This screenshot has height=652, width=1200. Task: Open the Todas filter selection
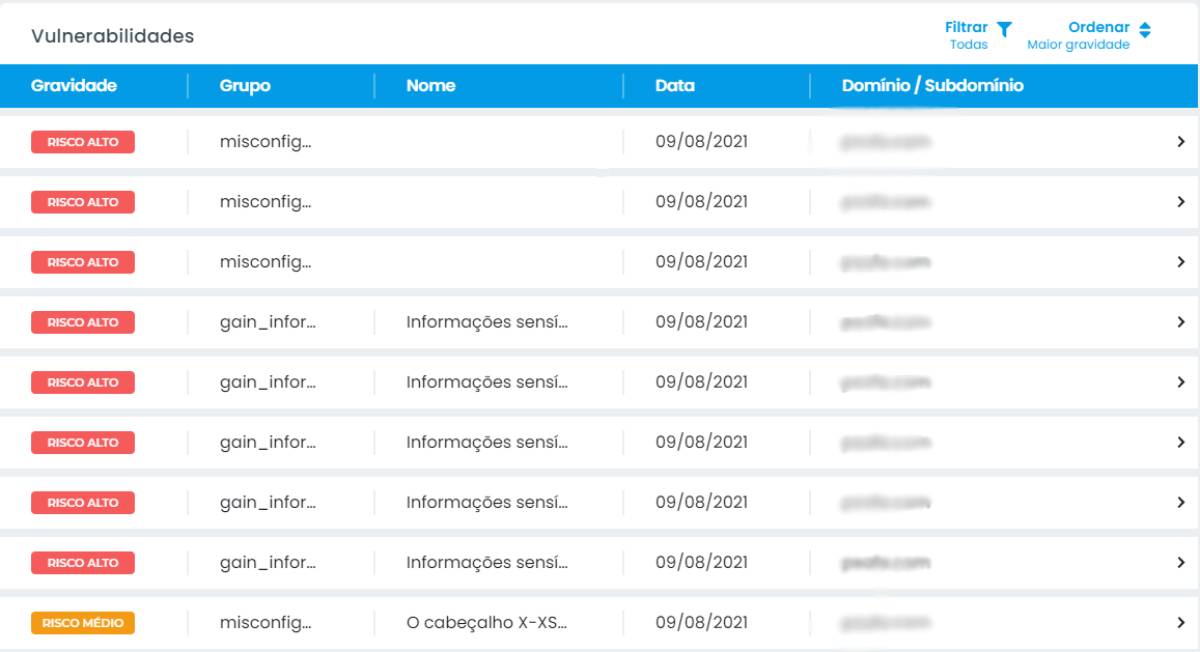[968, 45]
